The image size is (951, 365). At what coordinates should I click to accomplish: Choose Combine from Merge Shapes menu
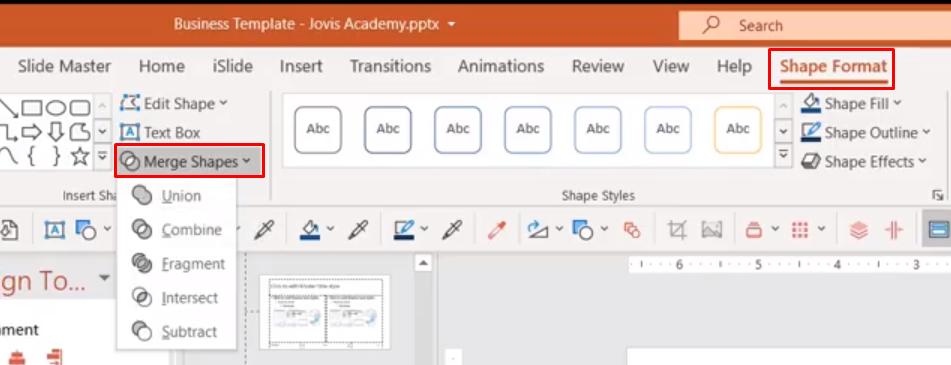pyautogui.click(x=176, y=230)
